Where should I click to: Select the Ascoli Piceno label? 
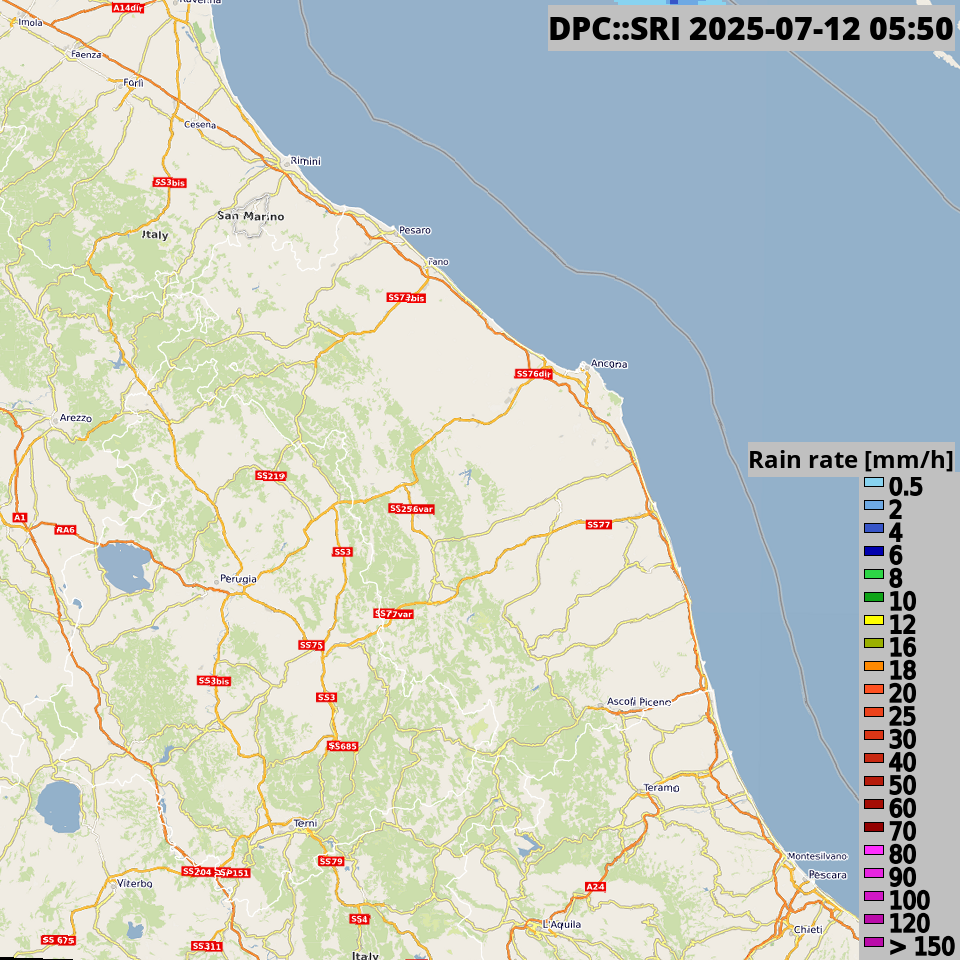(x=639, y=702)
